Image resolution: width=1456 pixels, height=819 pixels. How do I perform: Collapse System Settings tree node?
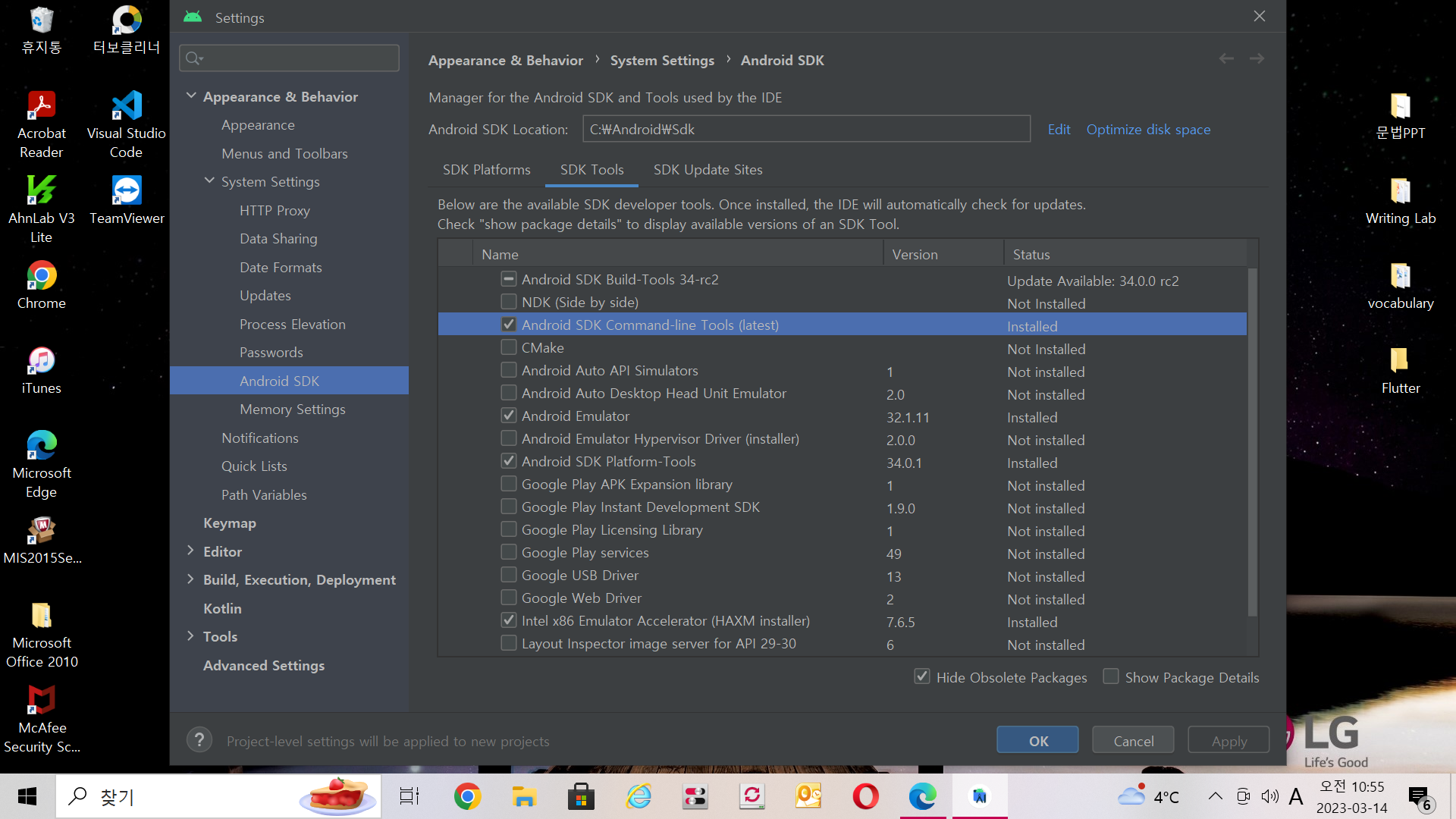209,181
